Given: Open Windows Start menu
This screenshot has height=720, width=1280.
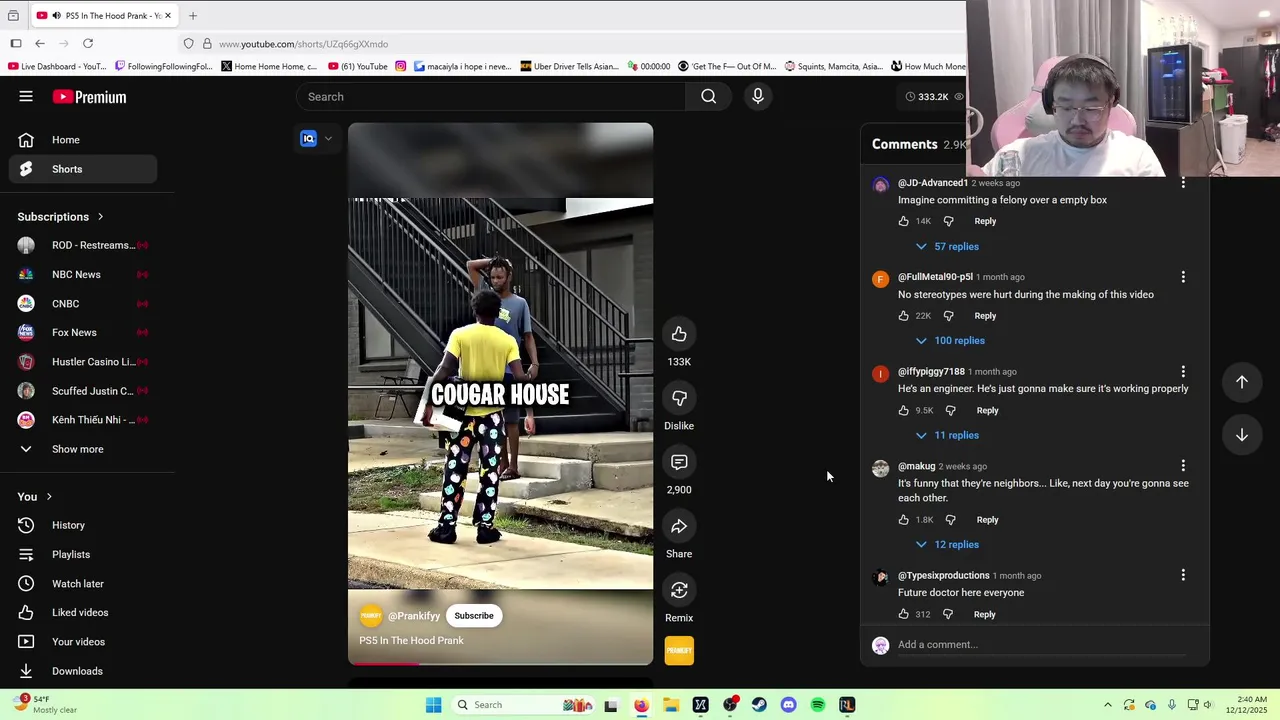Looking at the screenshot, I should coord(433,705).
